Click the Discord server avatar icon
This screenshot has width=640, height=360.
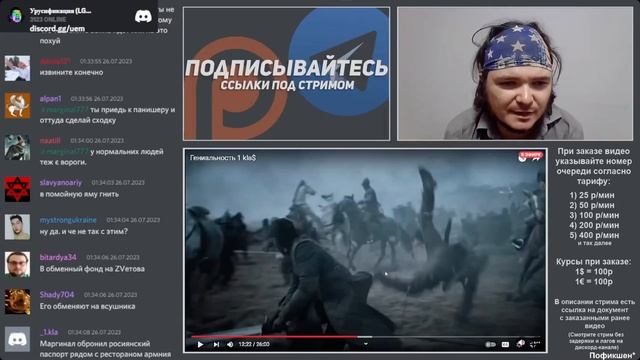pos(16,16)
